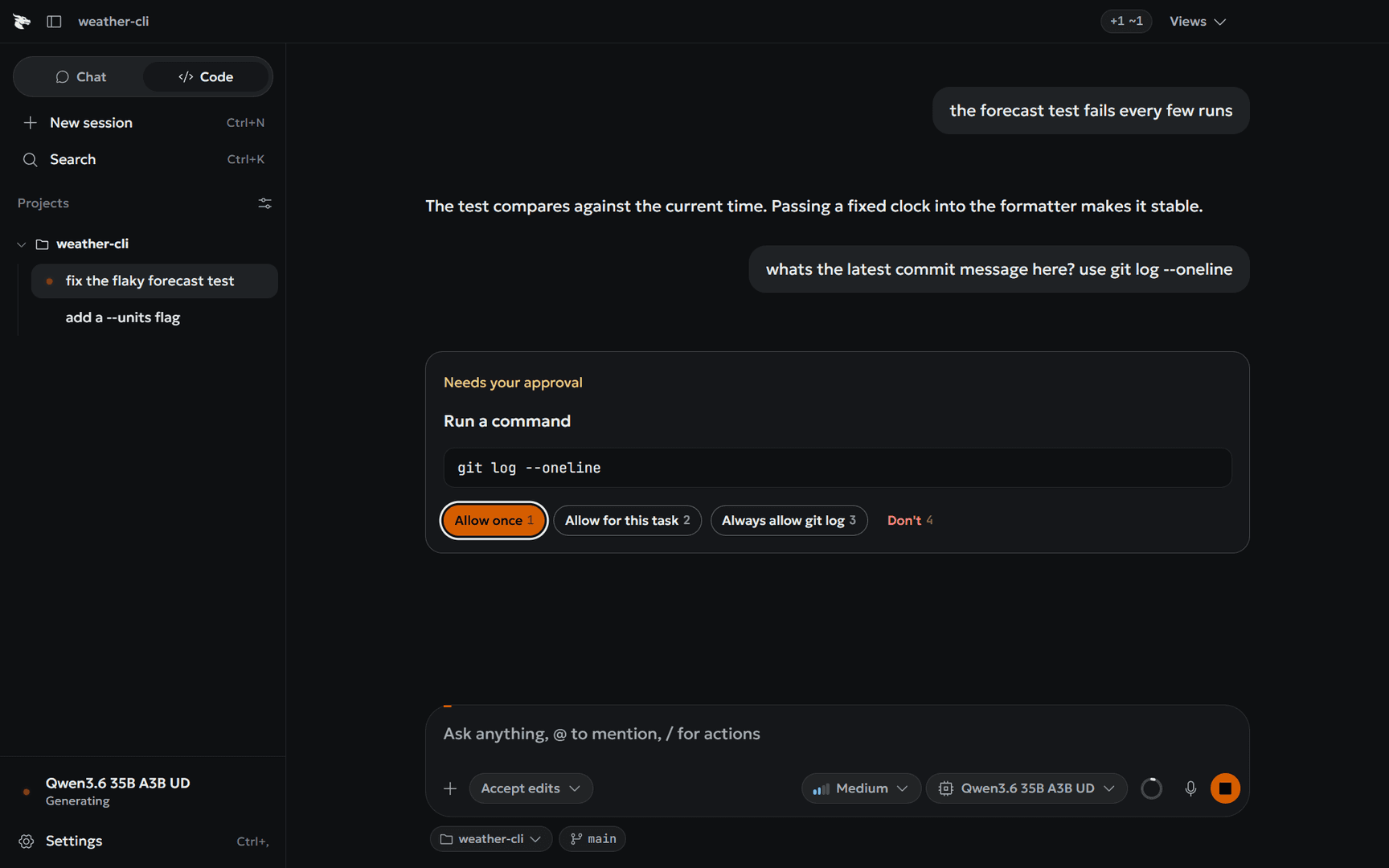Screen dimensions: 1389x868
Task: Click the 'Needs your approval' label
Action: point(513,383)
